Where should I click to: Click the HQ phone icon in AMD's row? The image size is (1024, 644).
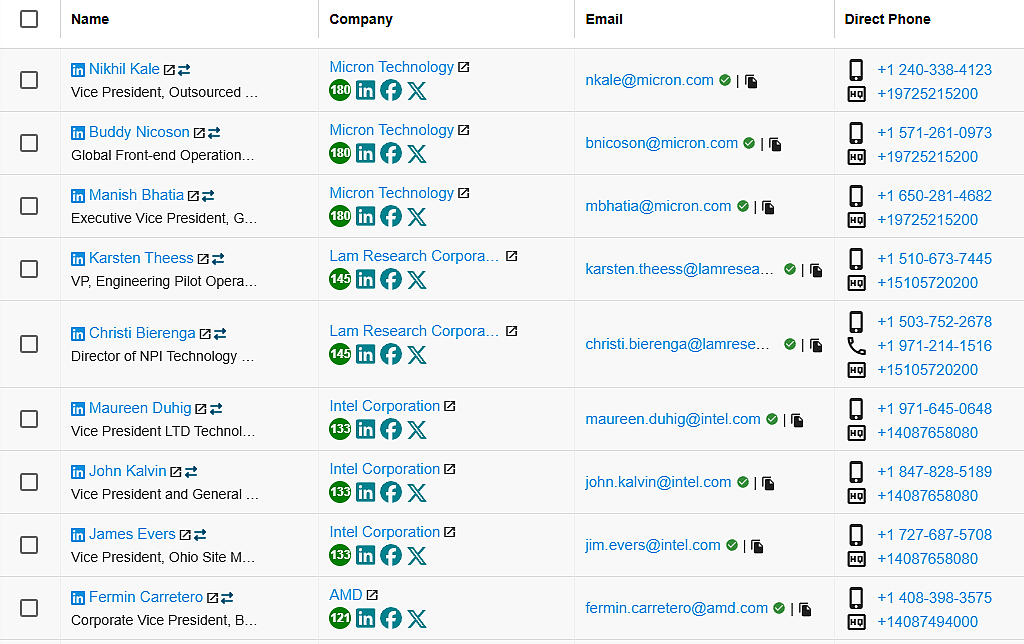(x=856, y=622)
